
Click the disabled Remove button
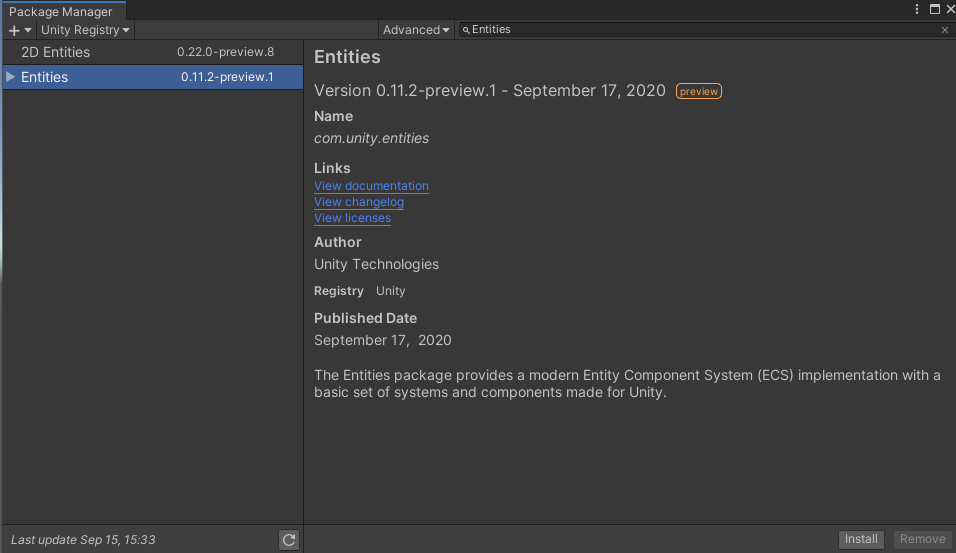[922, 539]
